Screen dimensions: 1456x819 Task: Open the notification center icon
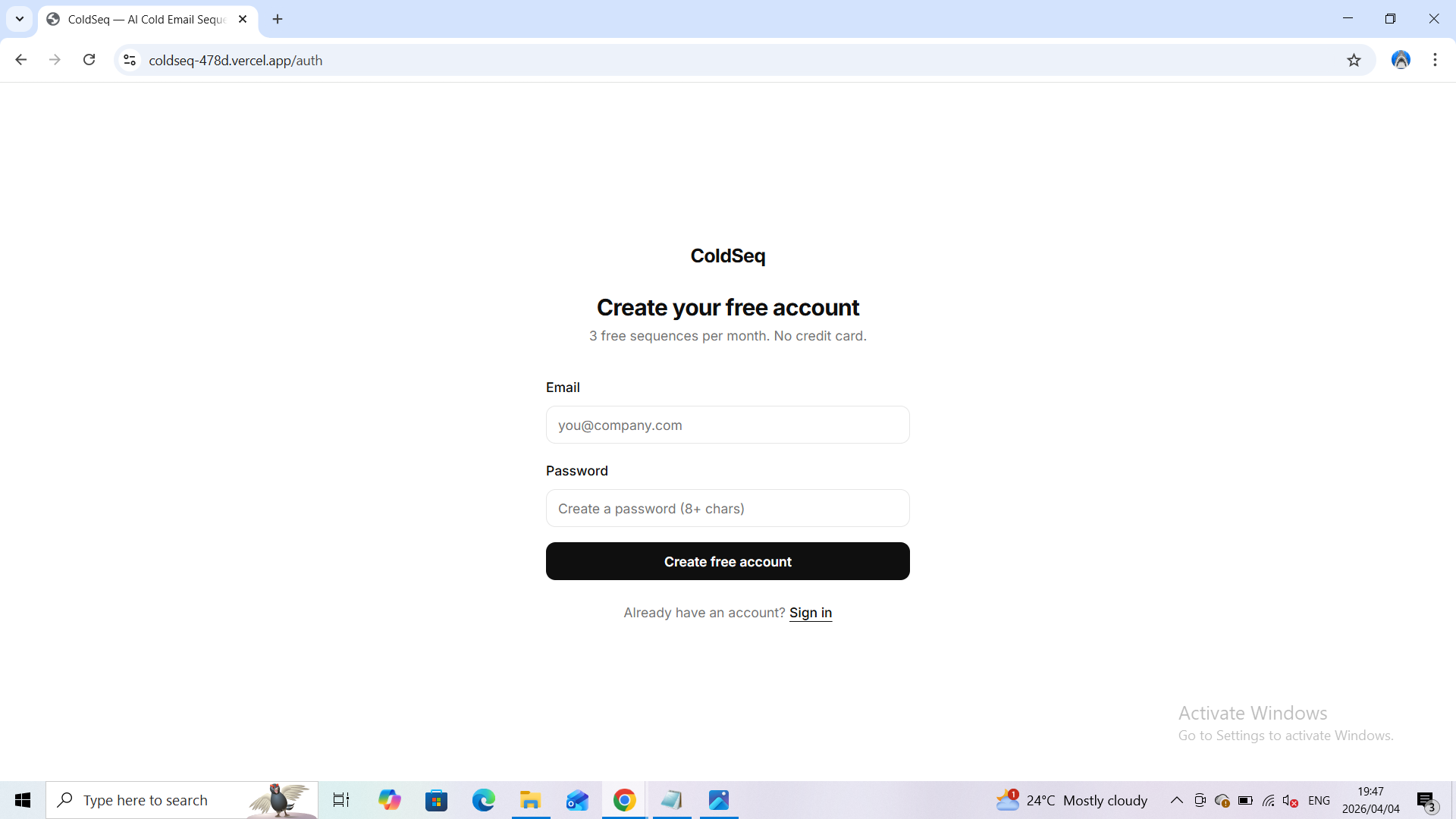1426,800
